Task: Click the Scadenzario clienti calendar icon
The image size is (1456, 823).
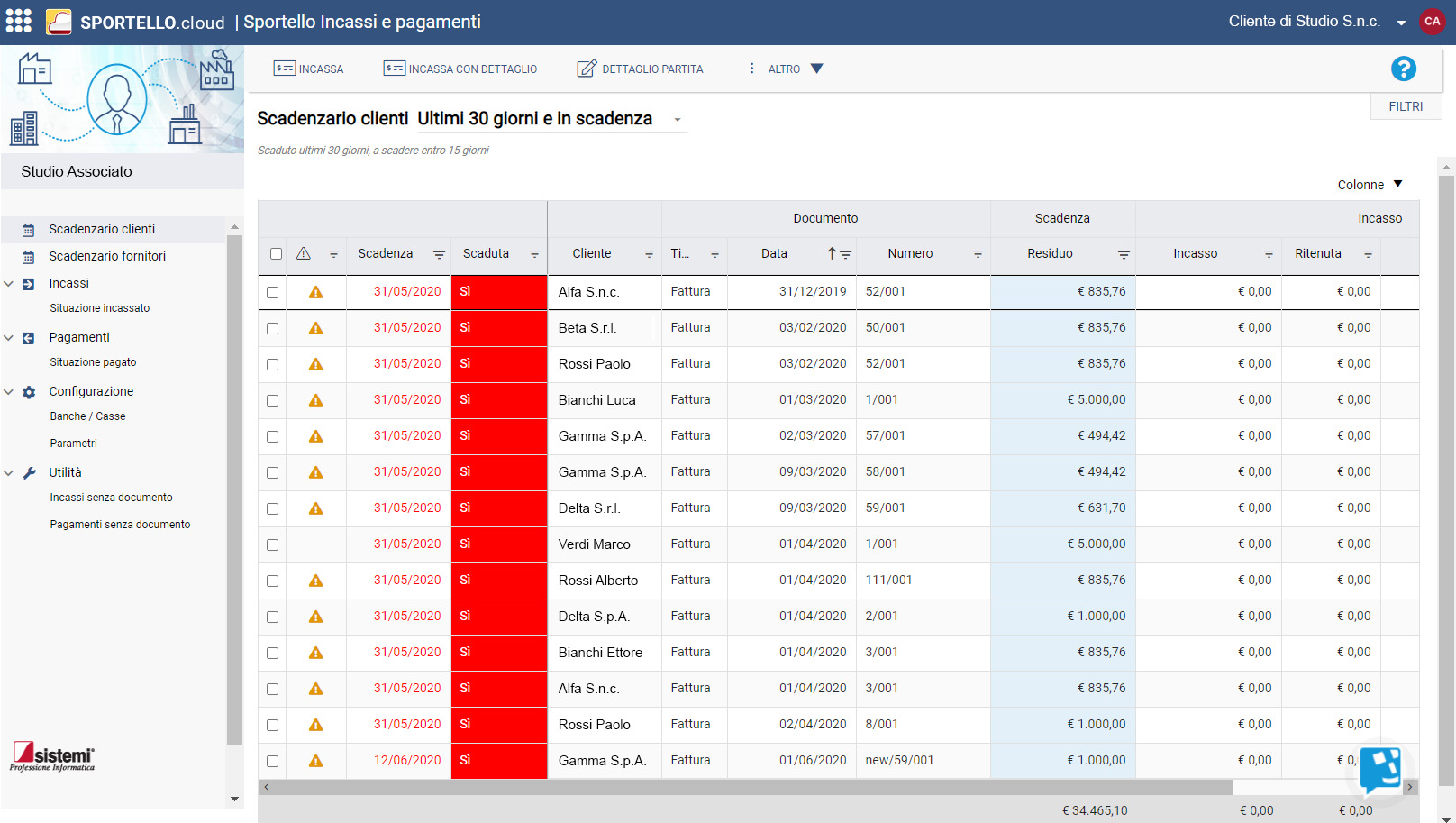Action: click(29, 230)
